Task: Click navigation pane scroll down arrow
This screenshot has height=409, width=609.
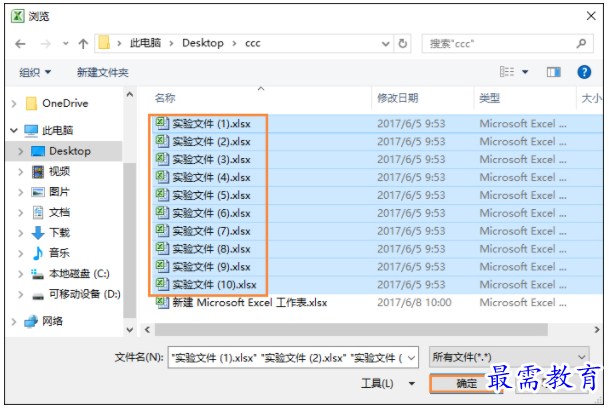Action: (130, 330)
